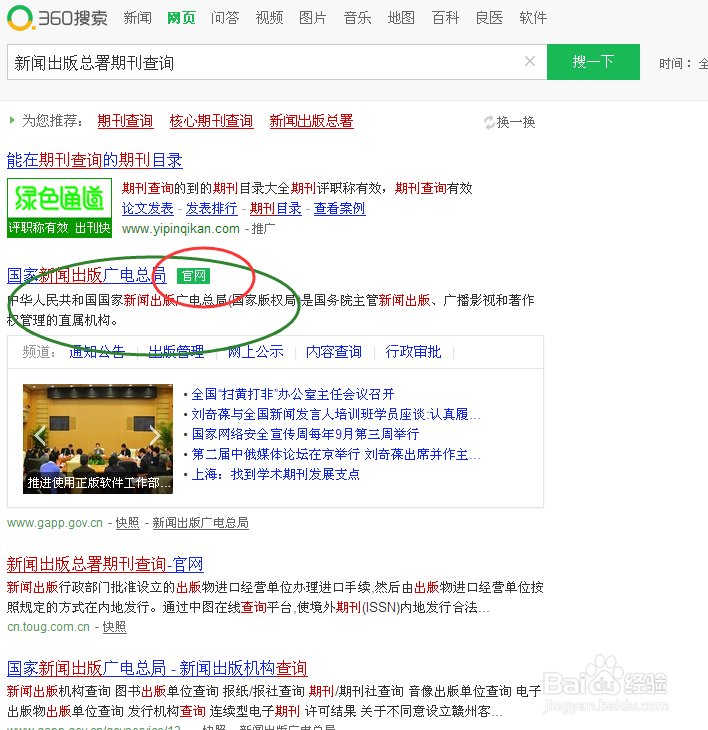The image size is (708, 730).
Task: Open 快照 for the gapp.gov.cn result
Action: pos(128,523)
